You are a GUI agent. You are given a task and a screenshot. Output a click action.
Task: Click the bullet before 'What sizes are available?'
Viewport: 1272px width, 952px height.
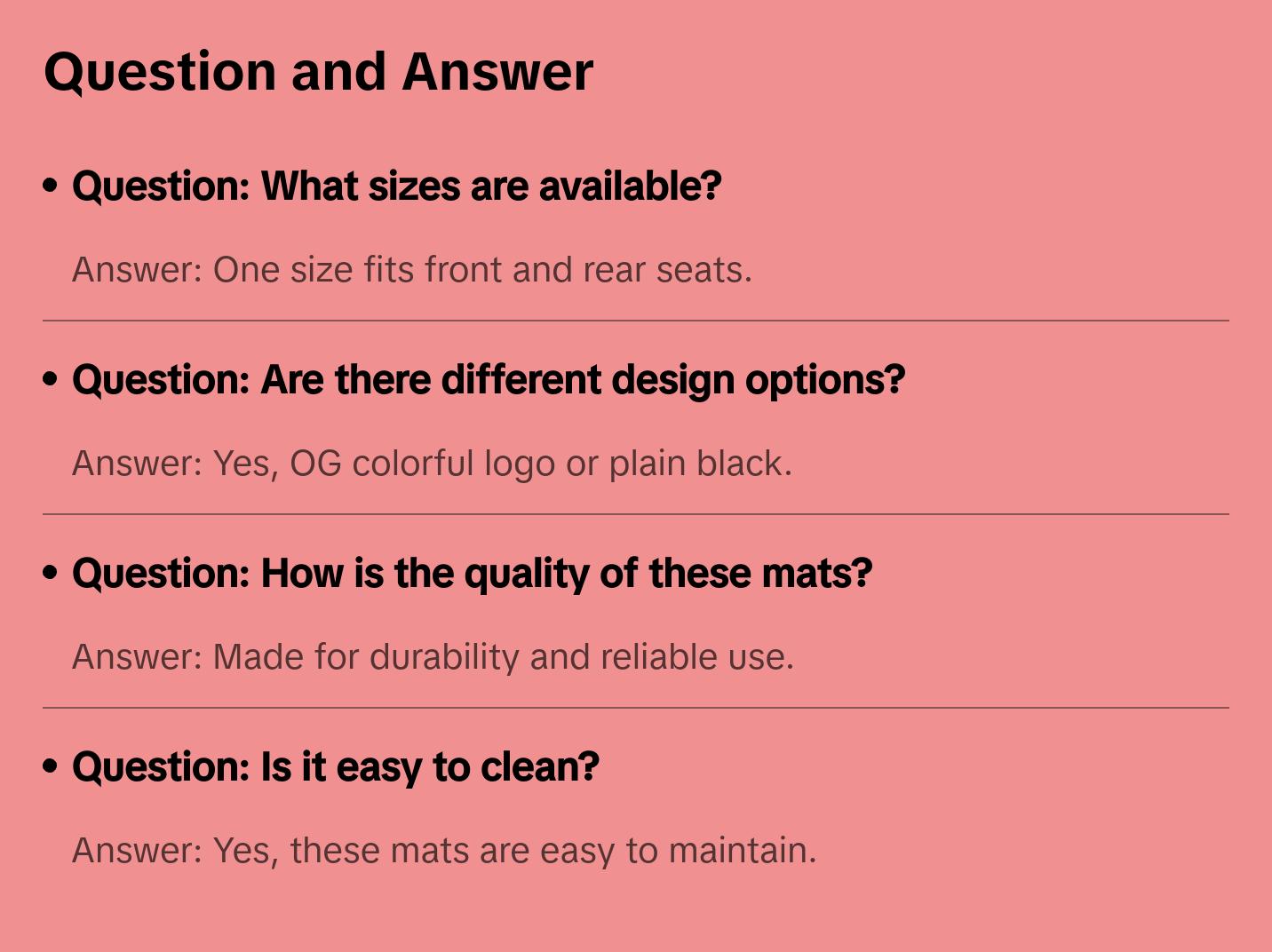(51, 186)
